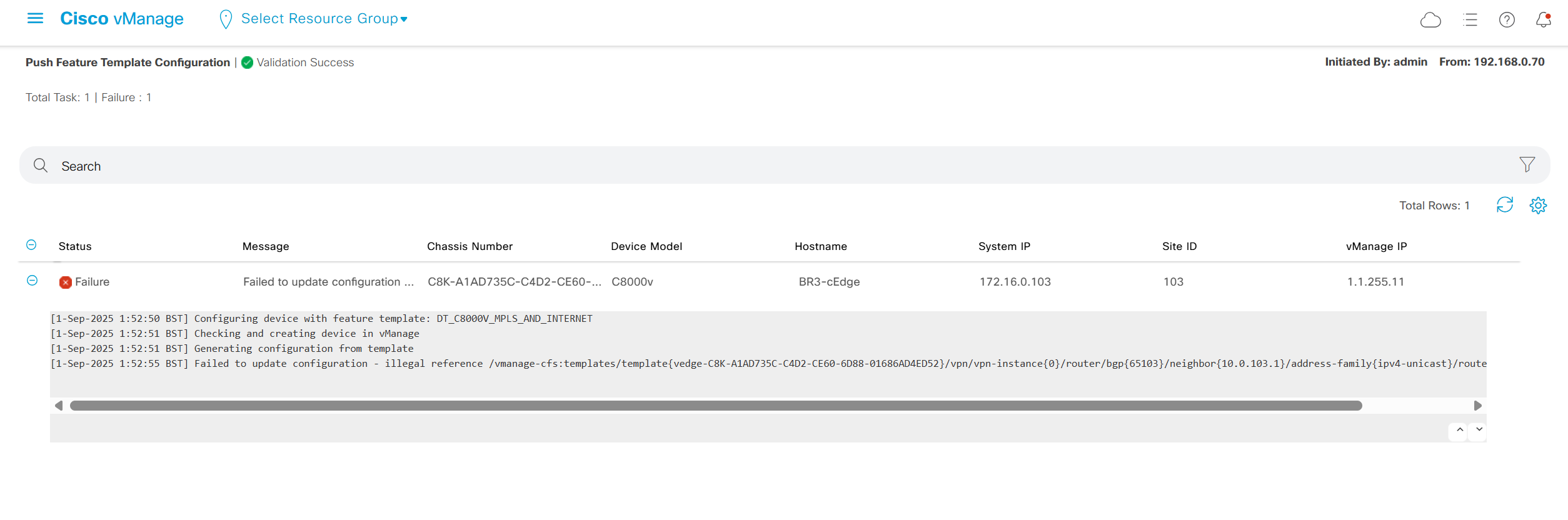Open the task list icon

point(1470,20)
